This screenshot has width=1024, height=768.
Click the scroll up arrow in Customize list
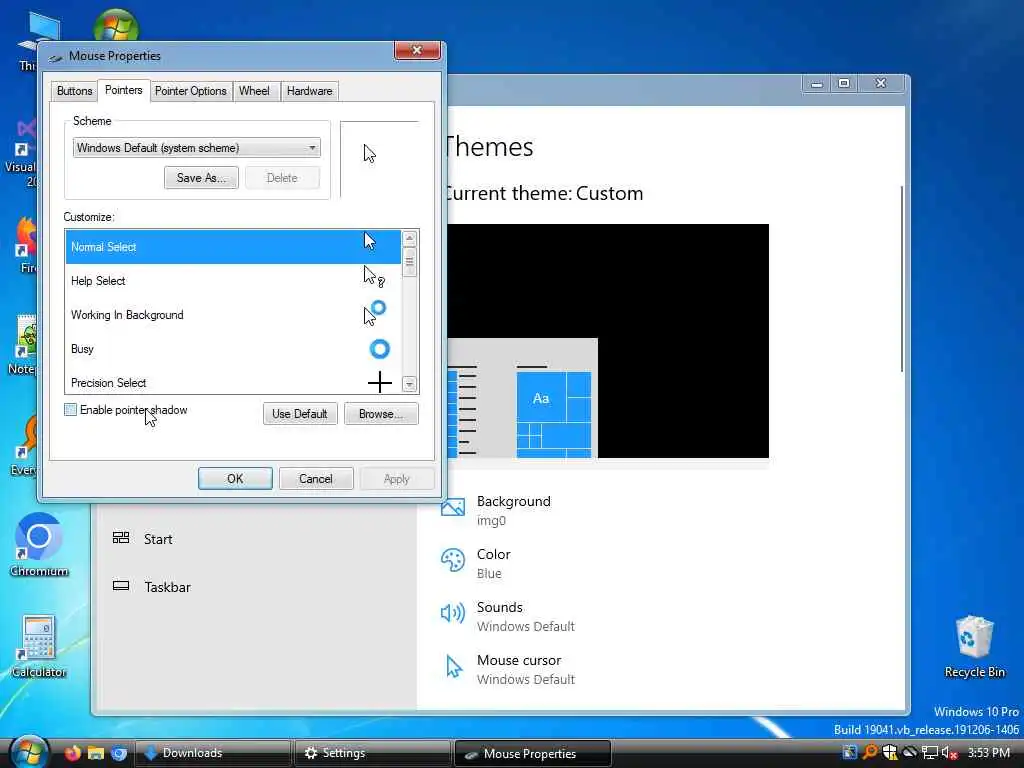pyautogui.click(x=409, y=238)
